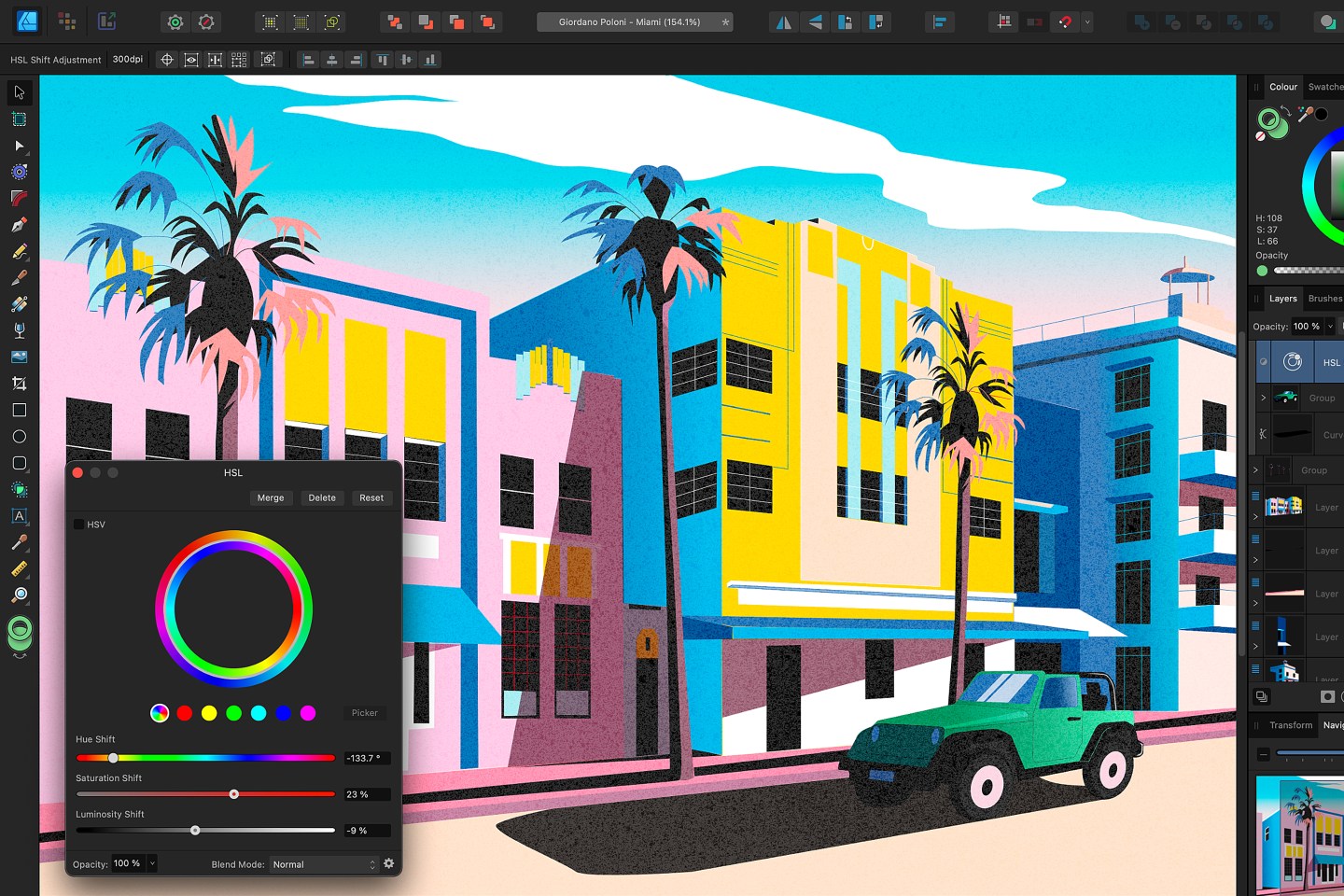The width and height of the screenshot is (1344, 896).
Task: Enable the HSV checkbox in the HSL dialog
Action: [79, 525]
